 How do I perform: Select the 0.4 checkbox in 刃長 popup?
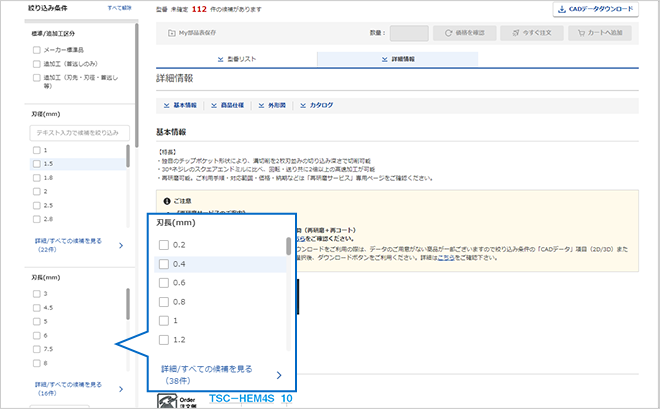click(165, 265)
